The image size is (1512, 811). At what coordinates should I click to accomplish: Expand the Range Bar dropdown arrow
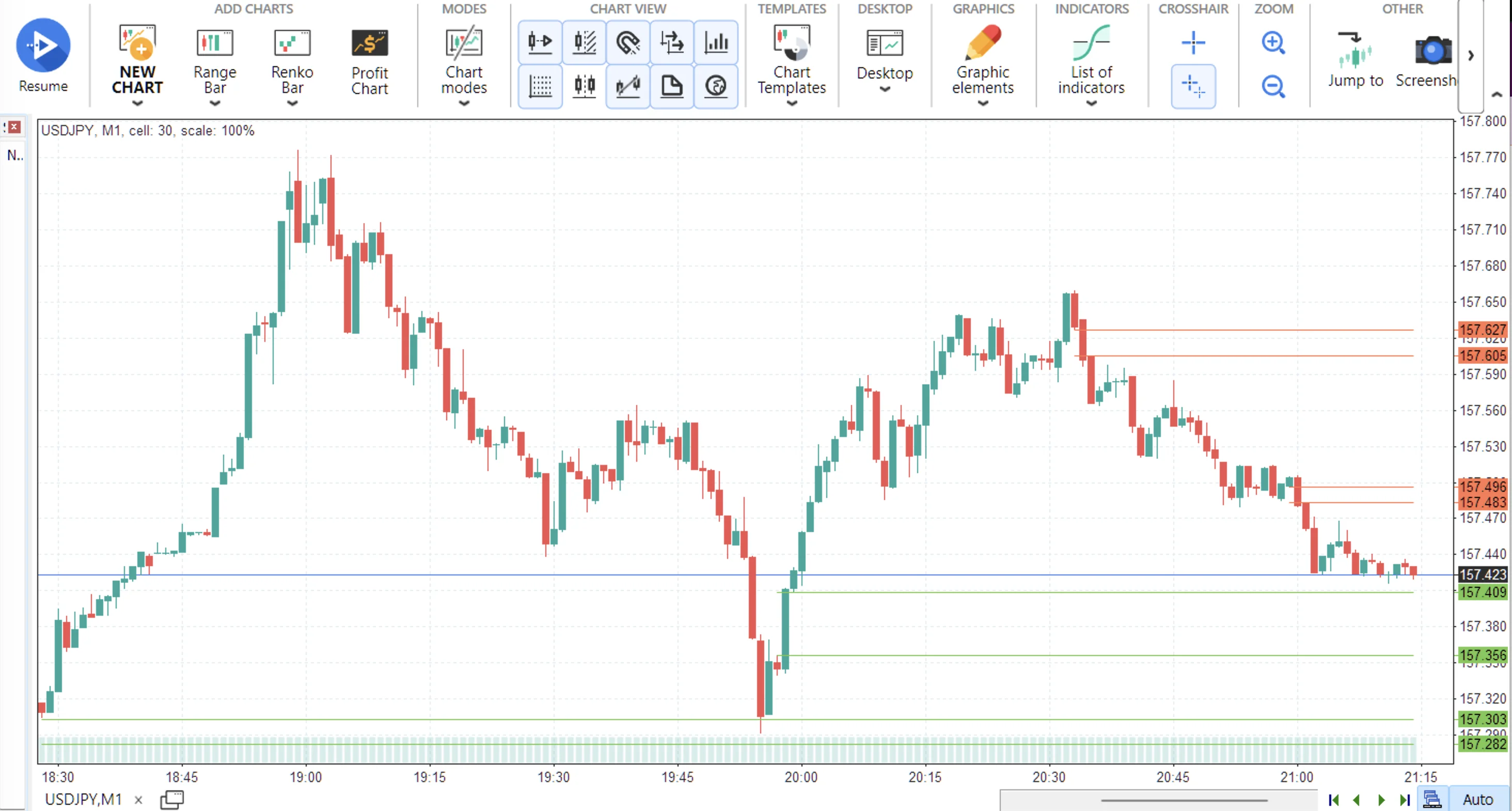click(215, 103)
